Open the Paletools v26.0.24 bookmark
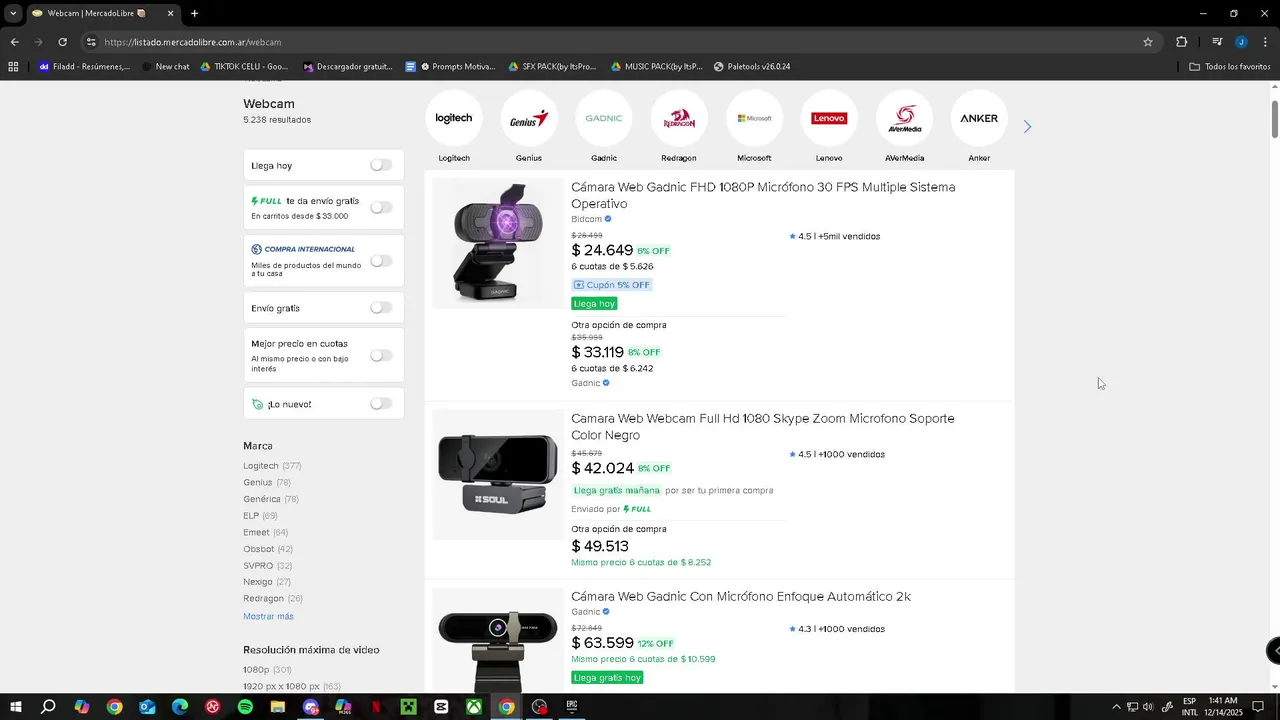The width and height of the screenshot is (1280, 720). pos(752,67)
